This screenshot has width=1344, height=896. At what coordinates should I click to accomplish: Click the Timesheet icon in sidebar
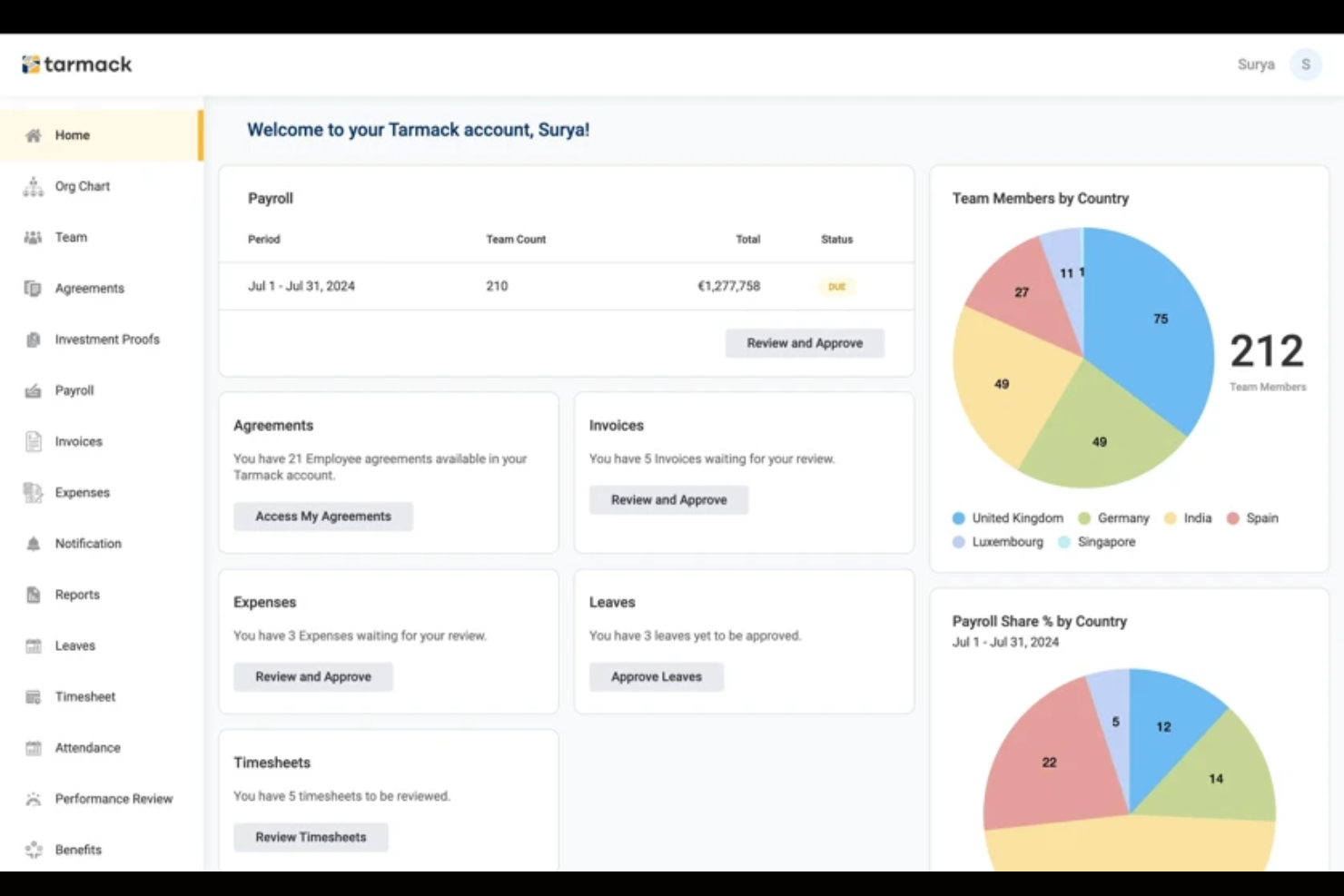point(34,697)
